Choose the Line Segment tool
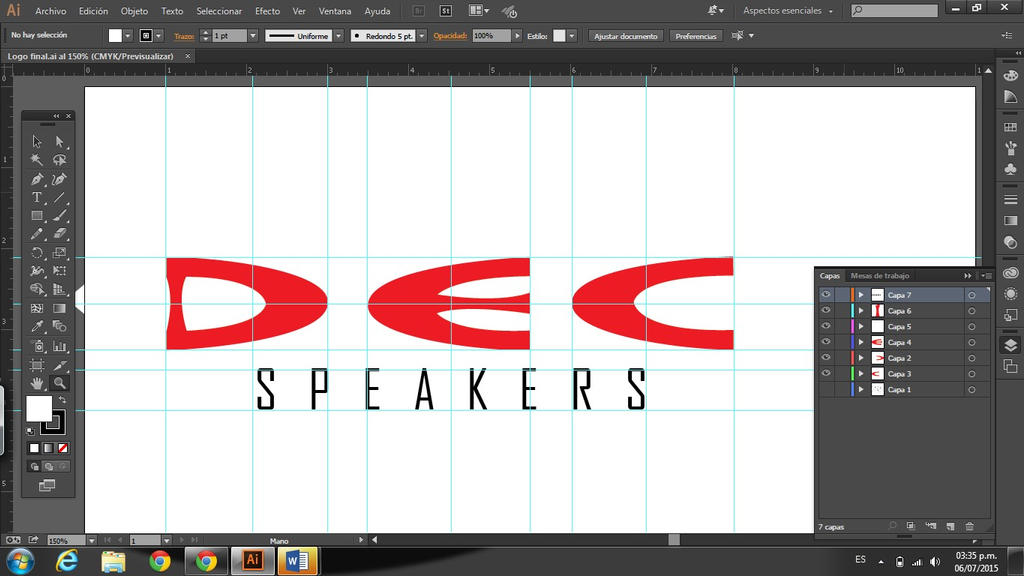1024x576 pixels. (x=59, y=197)
